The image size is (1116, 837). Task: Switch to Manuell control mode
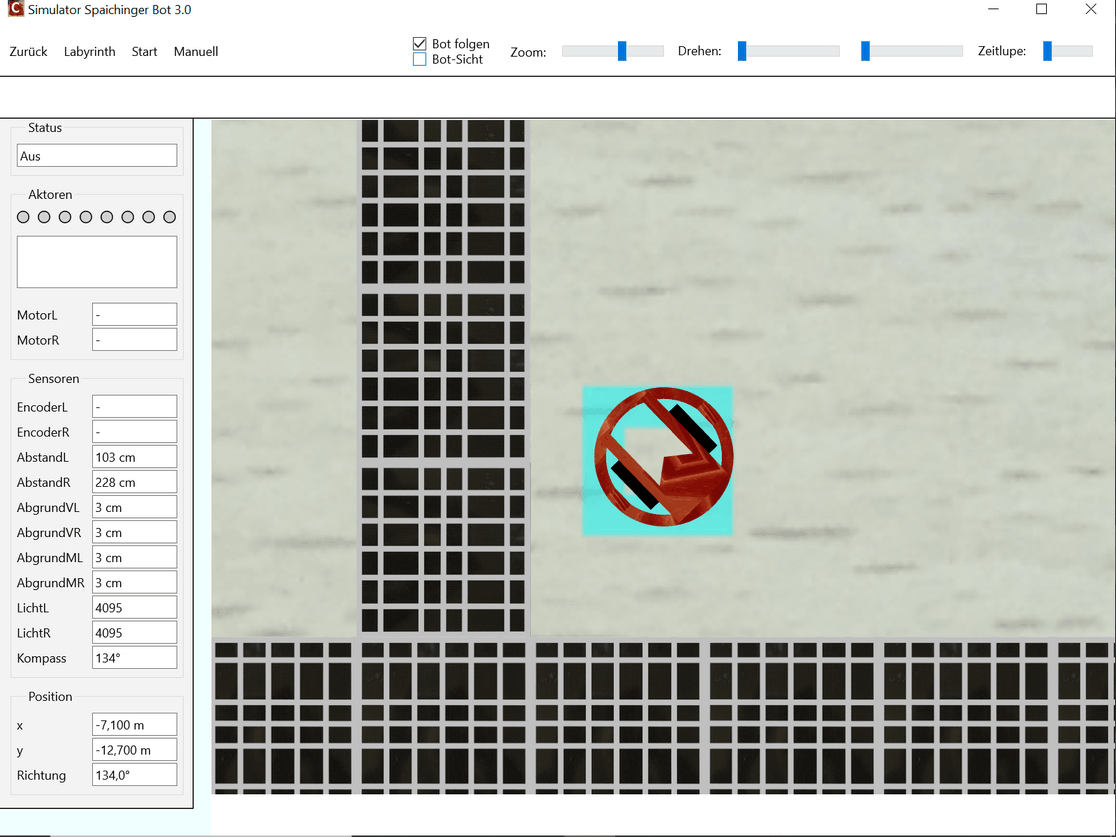[196, 52]
